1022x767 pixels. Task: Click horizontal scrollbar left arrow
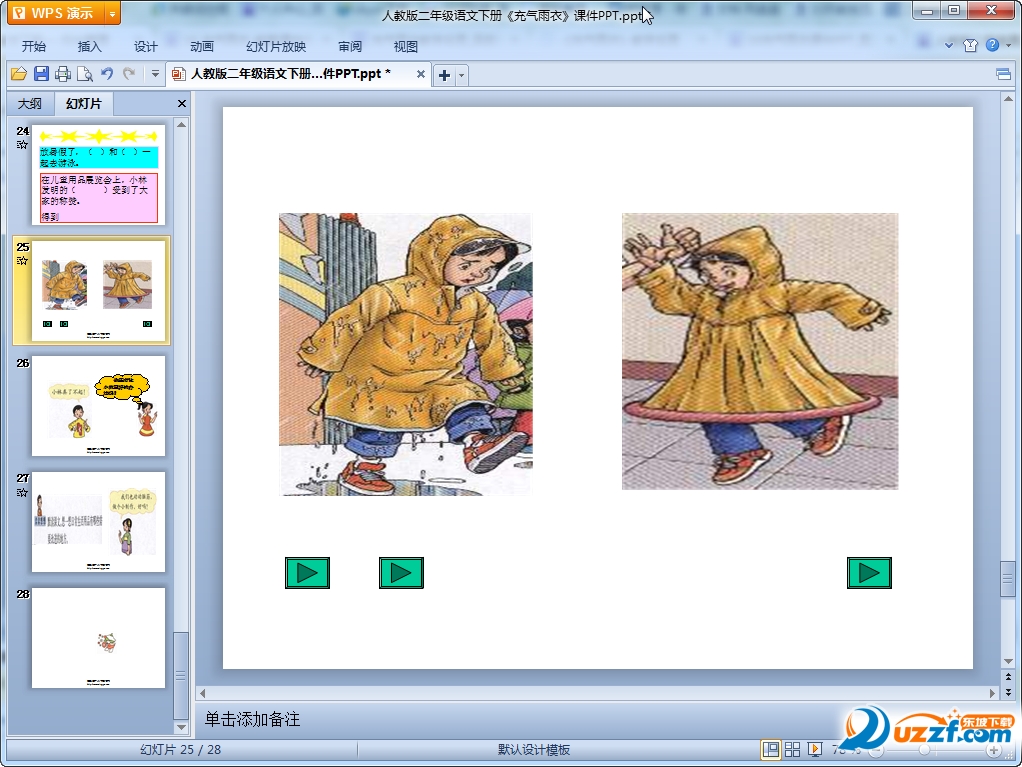[203, 693]
